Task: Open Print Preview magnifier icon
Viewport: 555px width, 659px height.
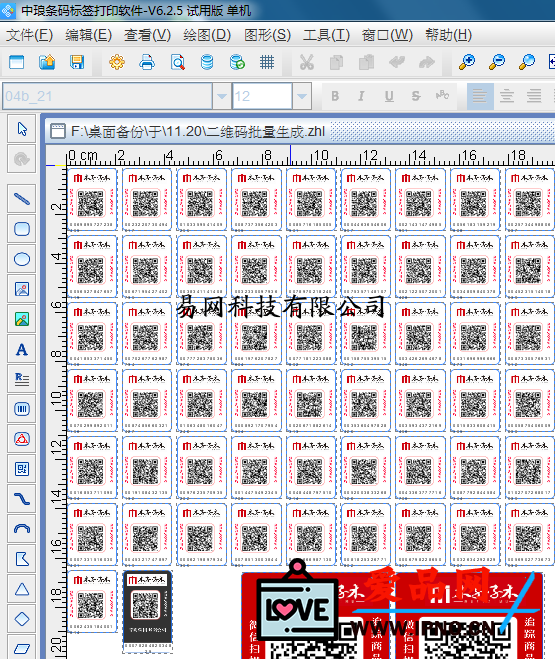Action: 177,62
